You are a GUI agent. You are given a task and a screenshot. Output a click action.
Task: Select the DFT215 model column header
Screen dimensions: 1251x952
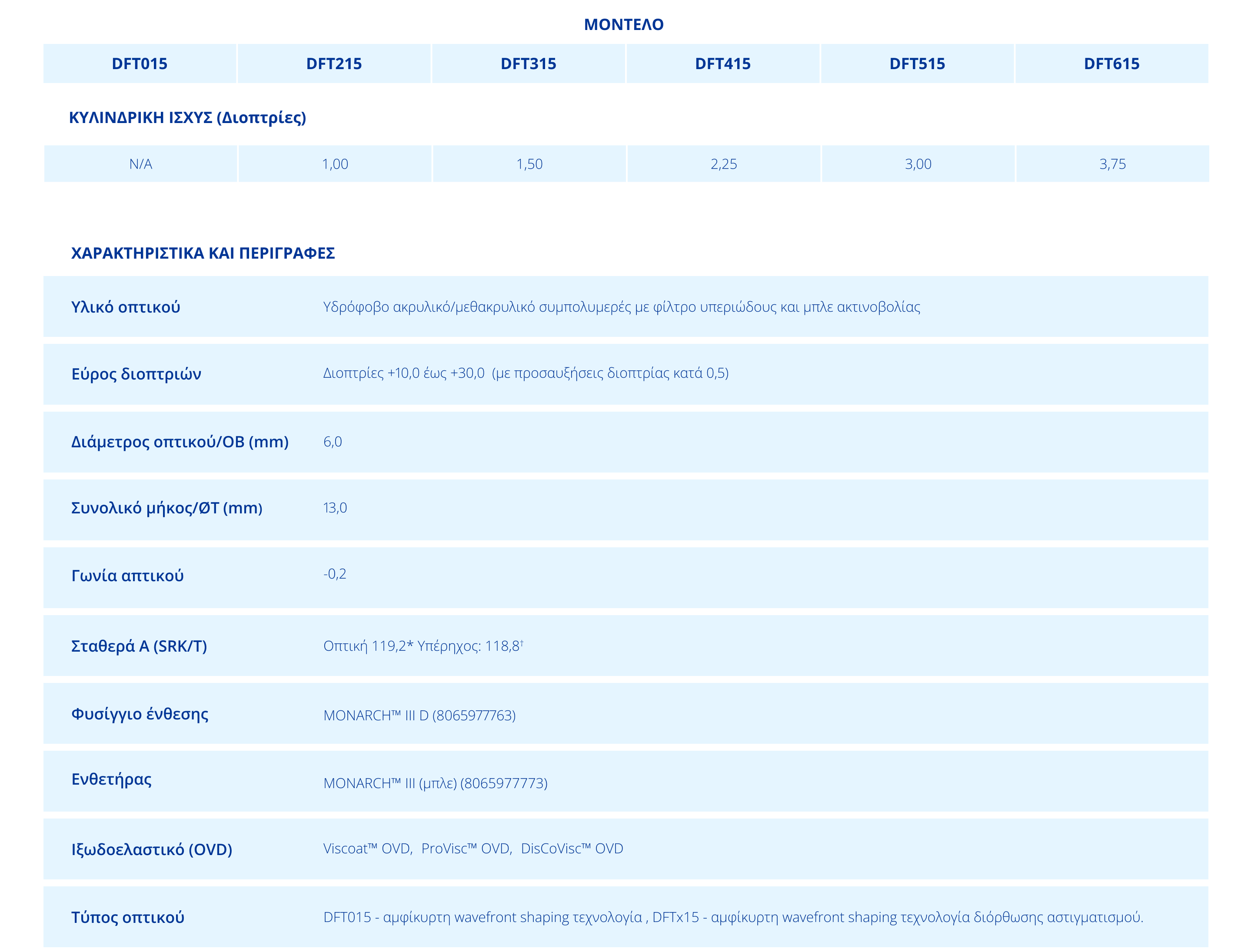point(334,63)
